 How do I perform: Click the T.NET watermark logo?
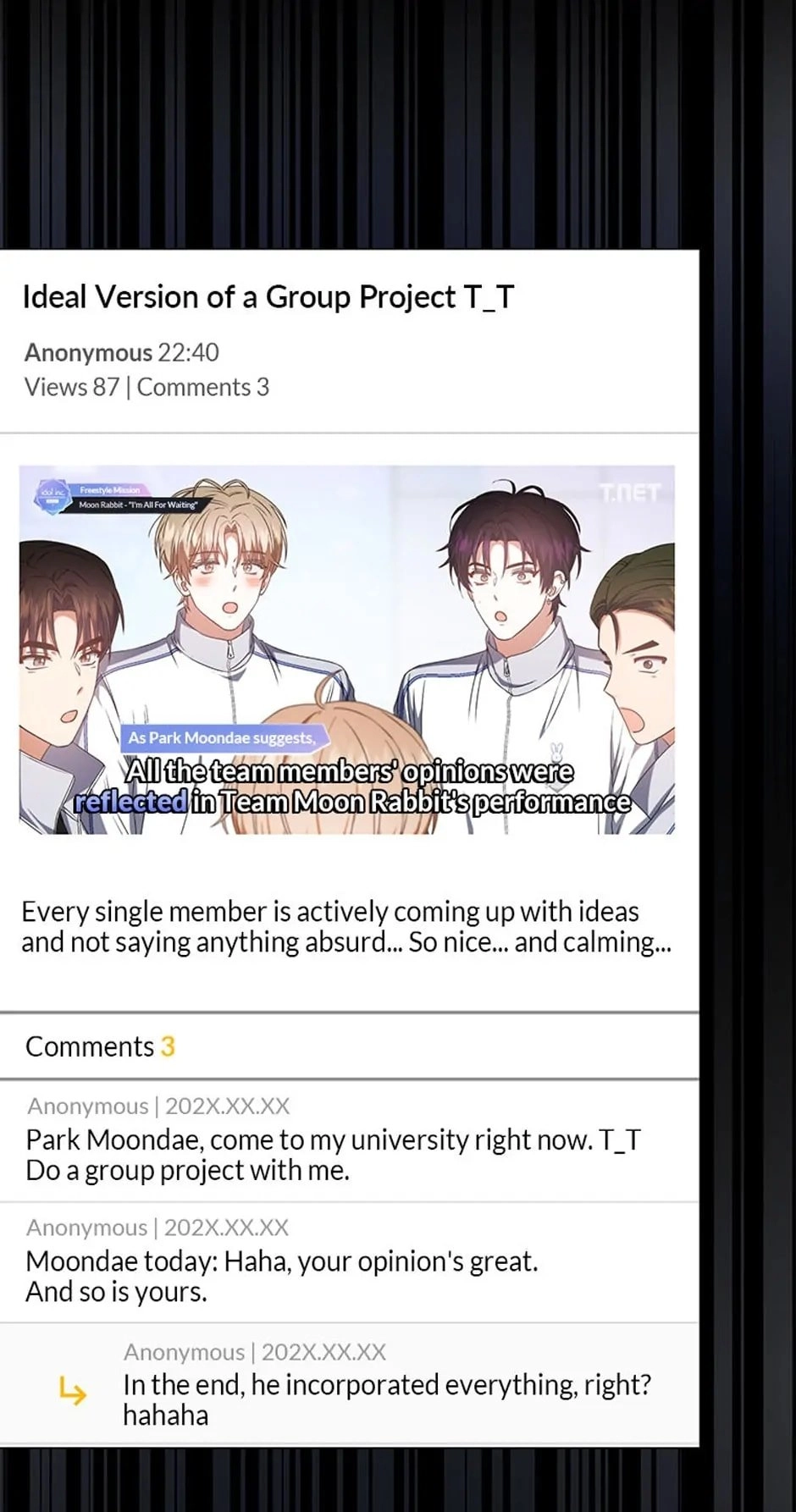630,492
